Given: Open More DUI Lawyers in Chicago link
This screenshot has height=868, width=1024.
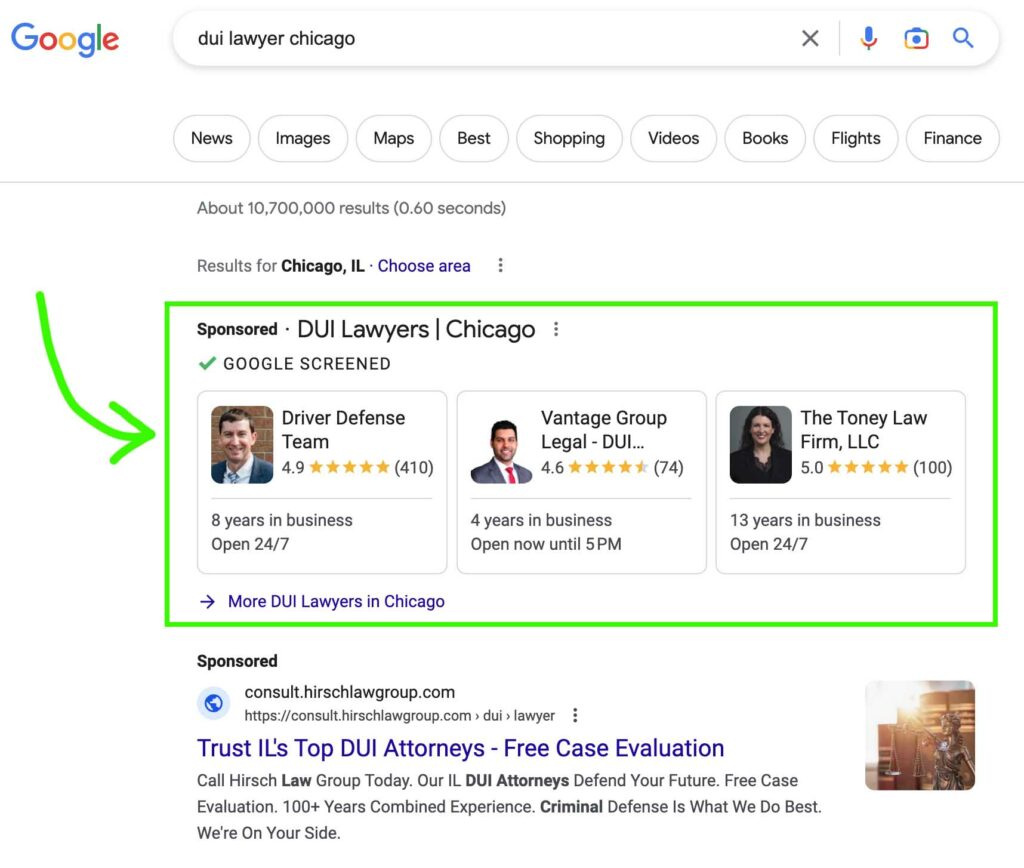Looking at the screenshot, I should pyautogui.click(x=336, y=602).
